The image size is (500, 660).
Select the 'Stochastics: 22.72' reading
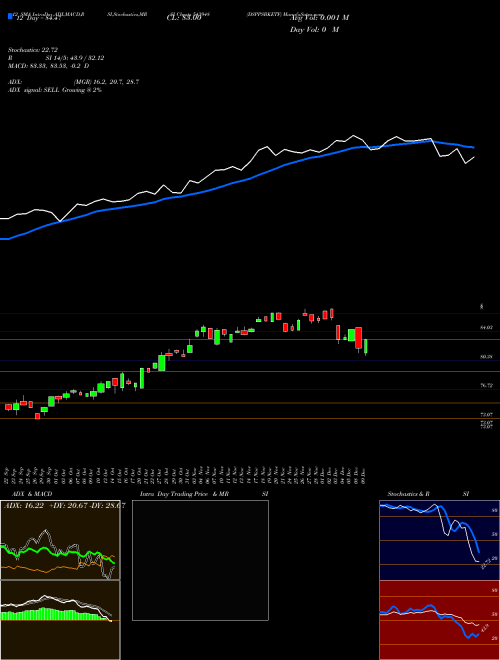click(33, 50)
